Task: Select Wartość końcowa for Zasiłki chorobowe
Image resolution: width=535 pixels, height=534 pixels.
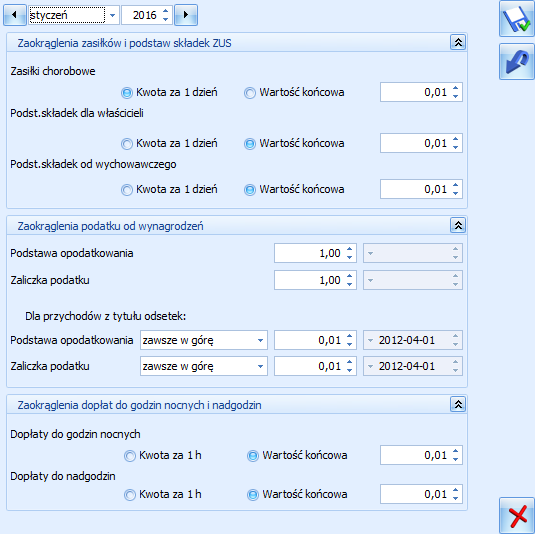Action: click(x=294, y=92)
